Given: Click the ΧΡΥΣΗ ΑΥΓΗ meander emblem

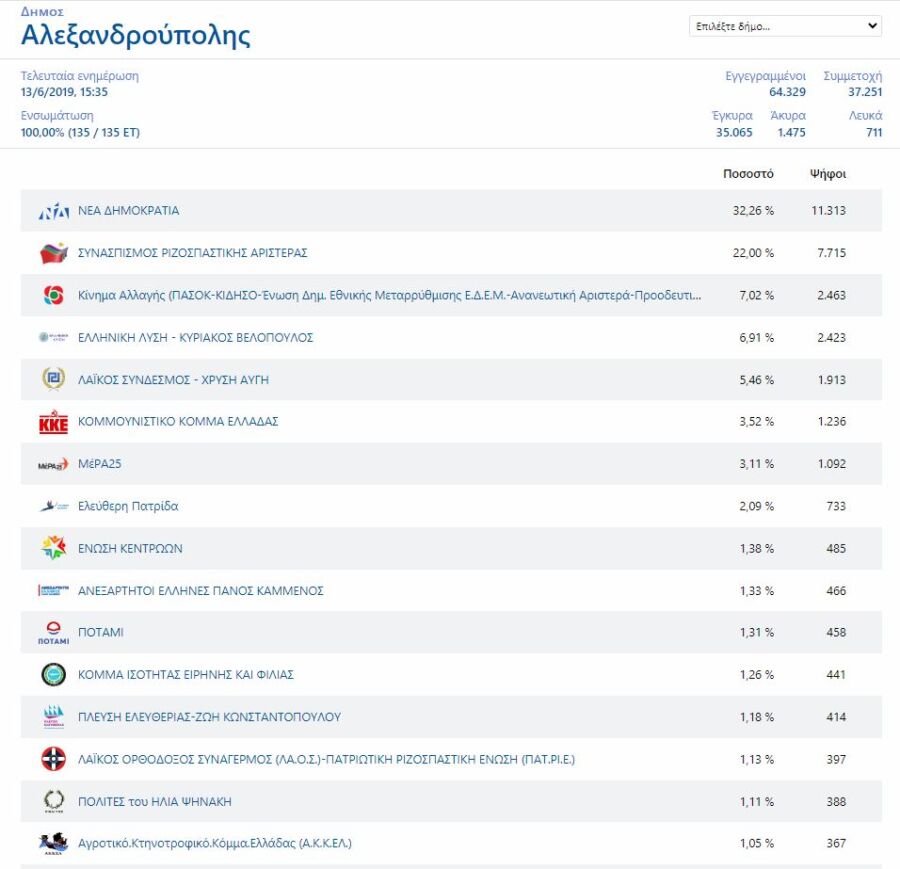Looking at the screenshot, I should 53,379.
